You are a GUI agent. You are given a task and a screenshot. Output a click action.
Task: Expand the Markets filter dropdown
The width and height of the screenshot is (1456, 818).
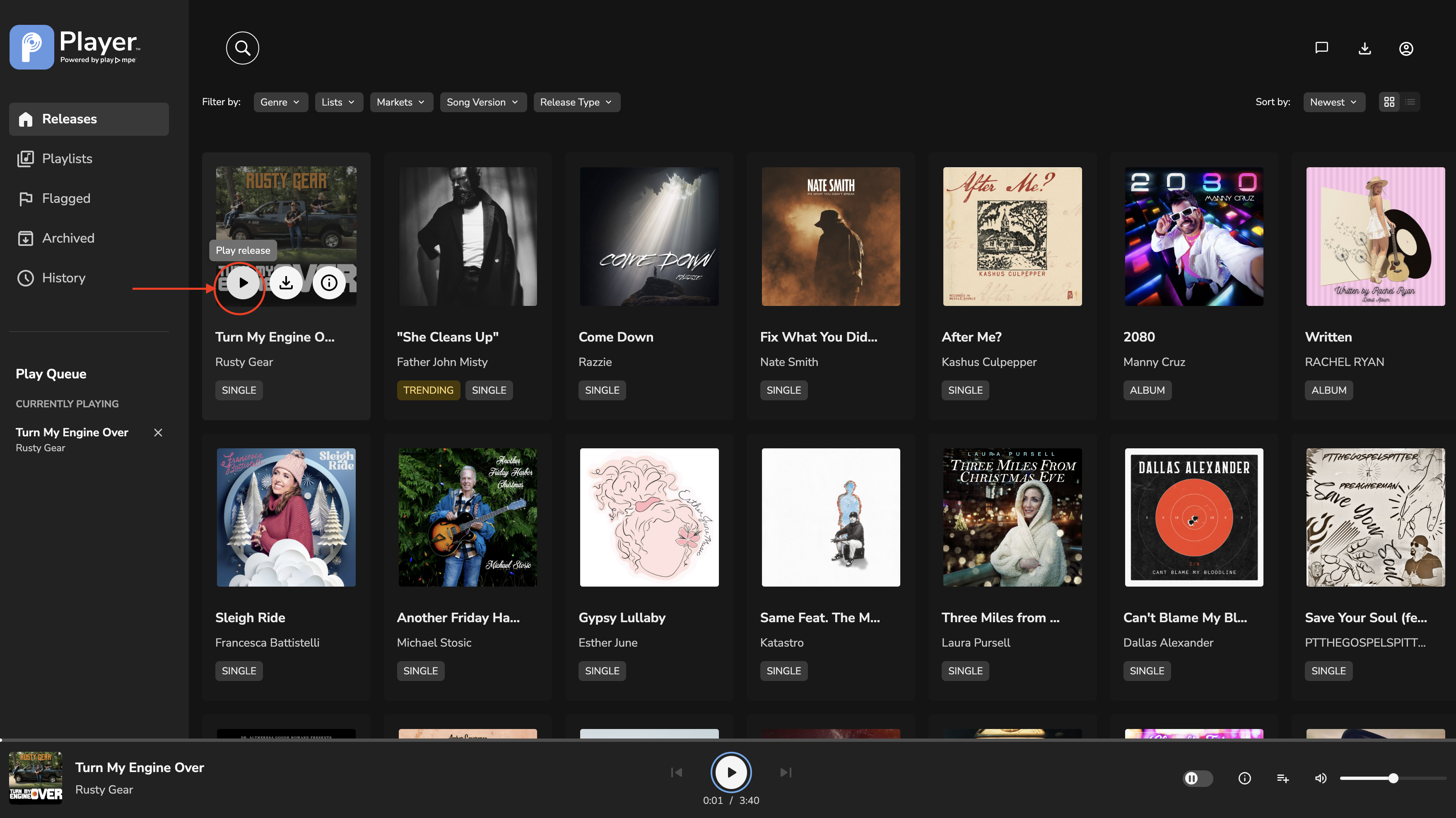point(401,102)
